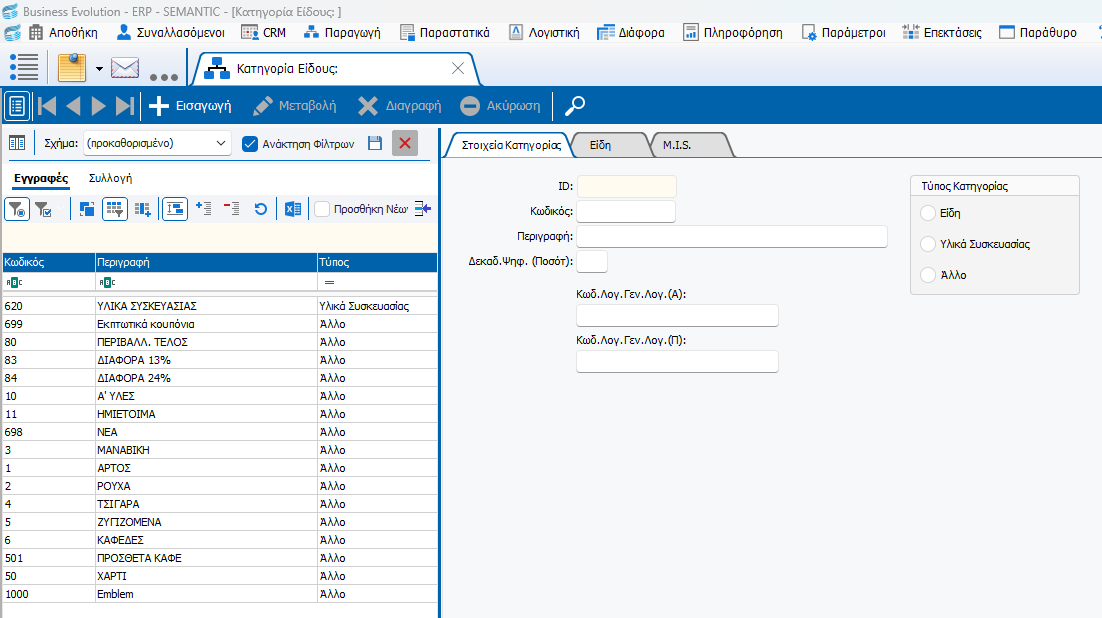
Task: Sort by the Τύπος column header
Action: (x=377, y=262)
